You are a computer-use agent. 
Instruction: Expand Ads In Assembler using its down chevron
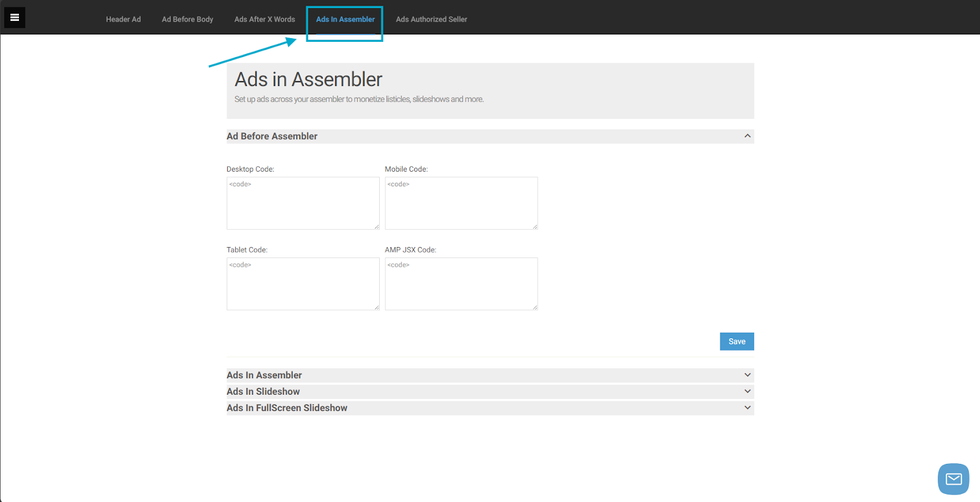[746, 375]
